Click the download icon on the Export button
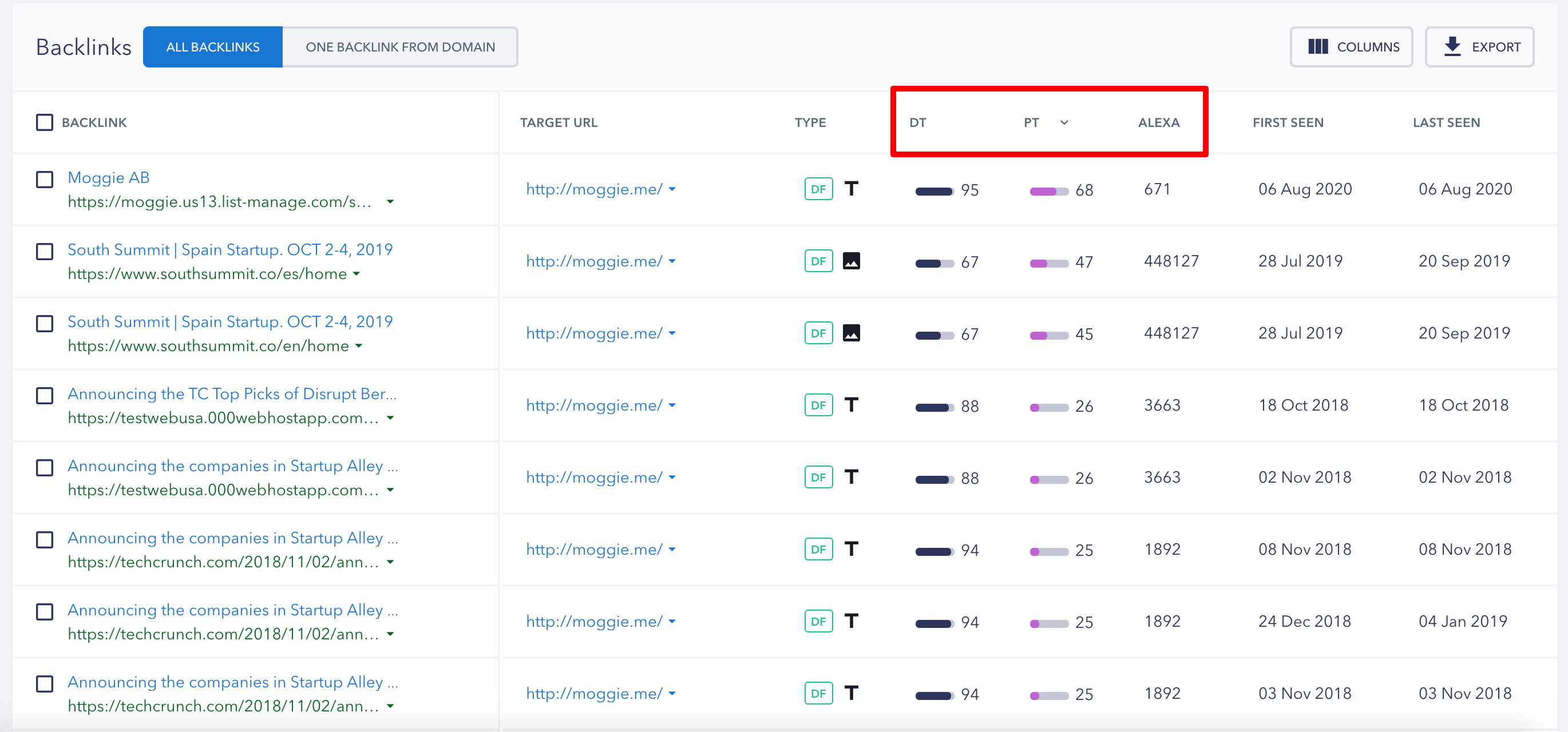This screenshot has height=732, width=1568. [1452, 46]
